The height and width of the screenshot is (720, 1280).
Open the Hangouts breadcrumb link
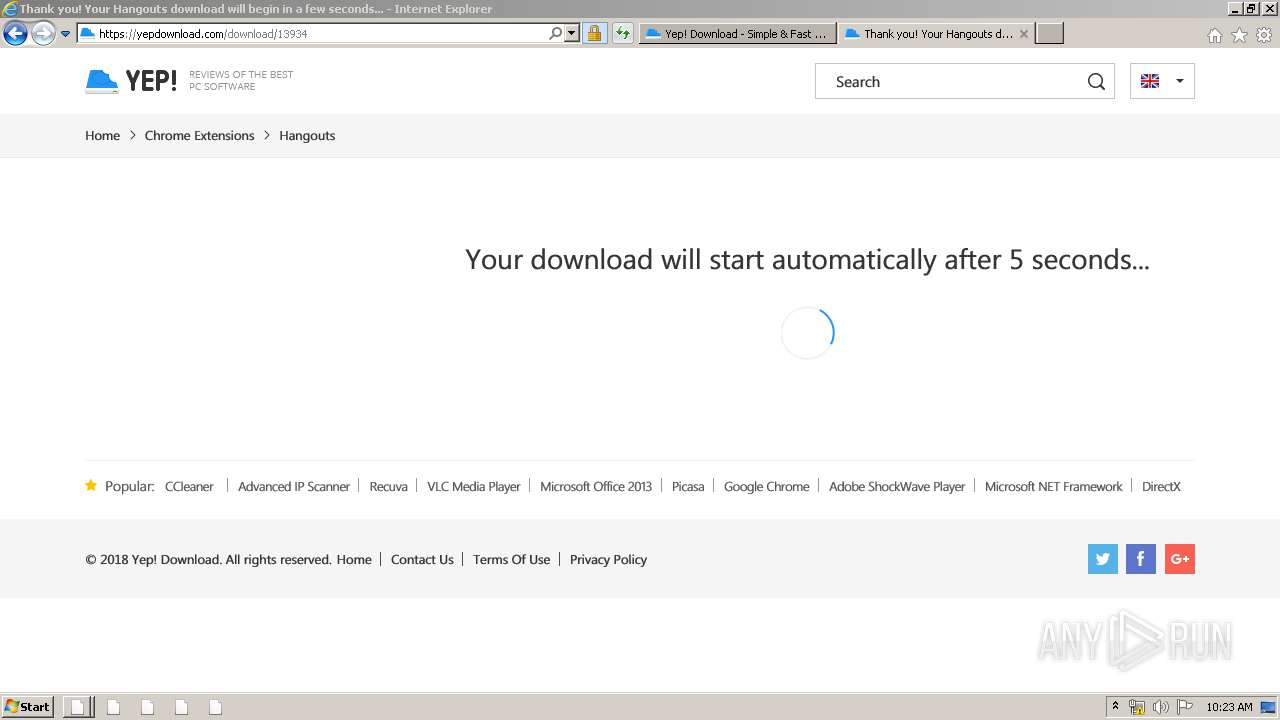coord(307,136)
